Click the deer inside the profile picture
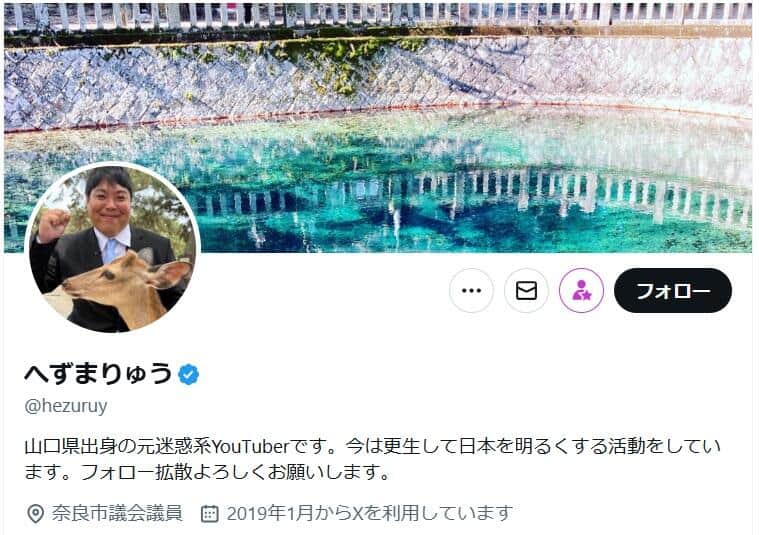The height and width of the screenshot is (535, 759). pos(121,288)
